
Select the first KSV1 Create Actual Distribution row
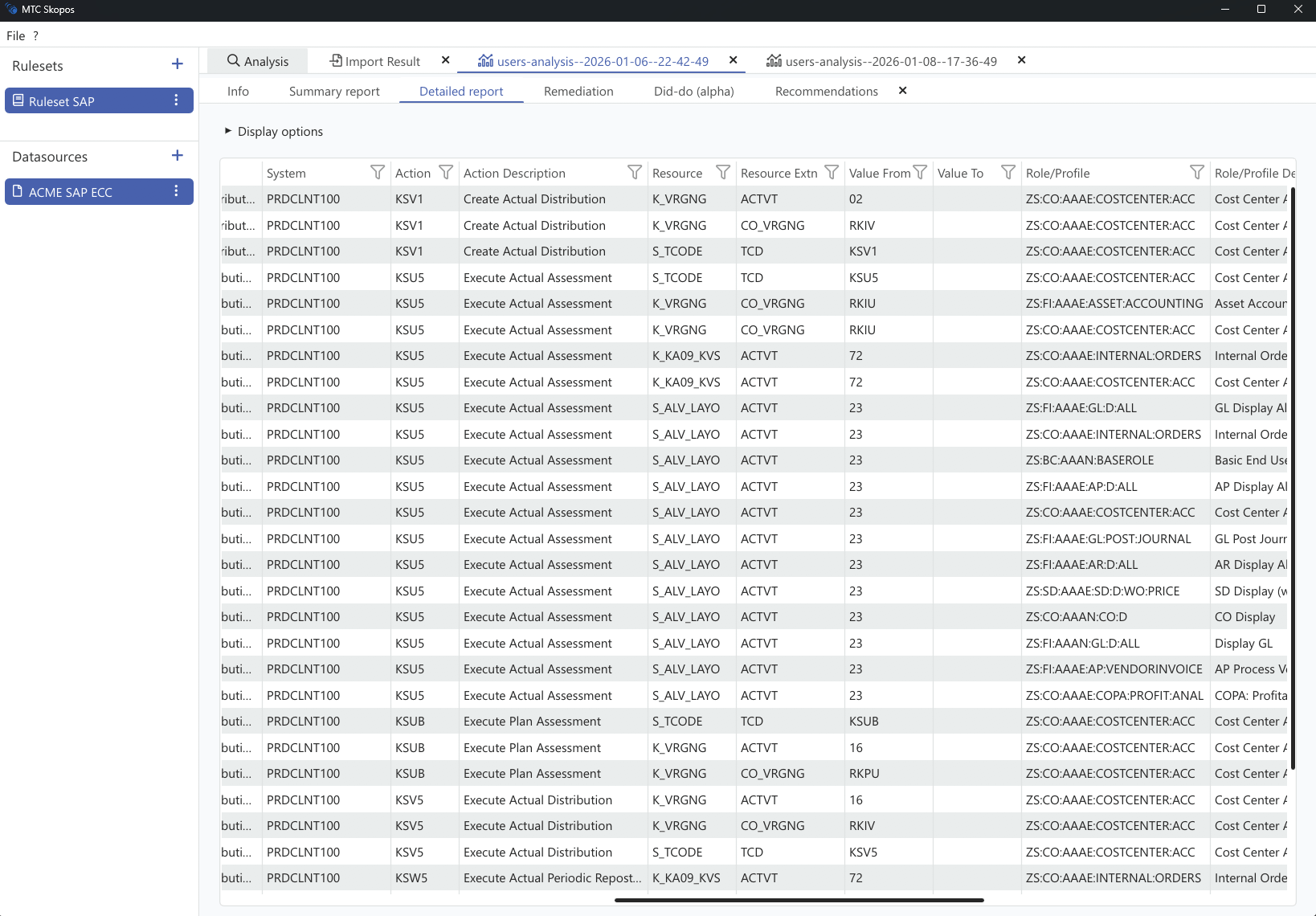click(x=534, y=199)
